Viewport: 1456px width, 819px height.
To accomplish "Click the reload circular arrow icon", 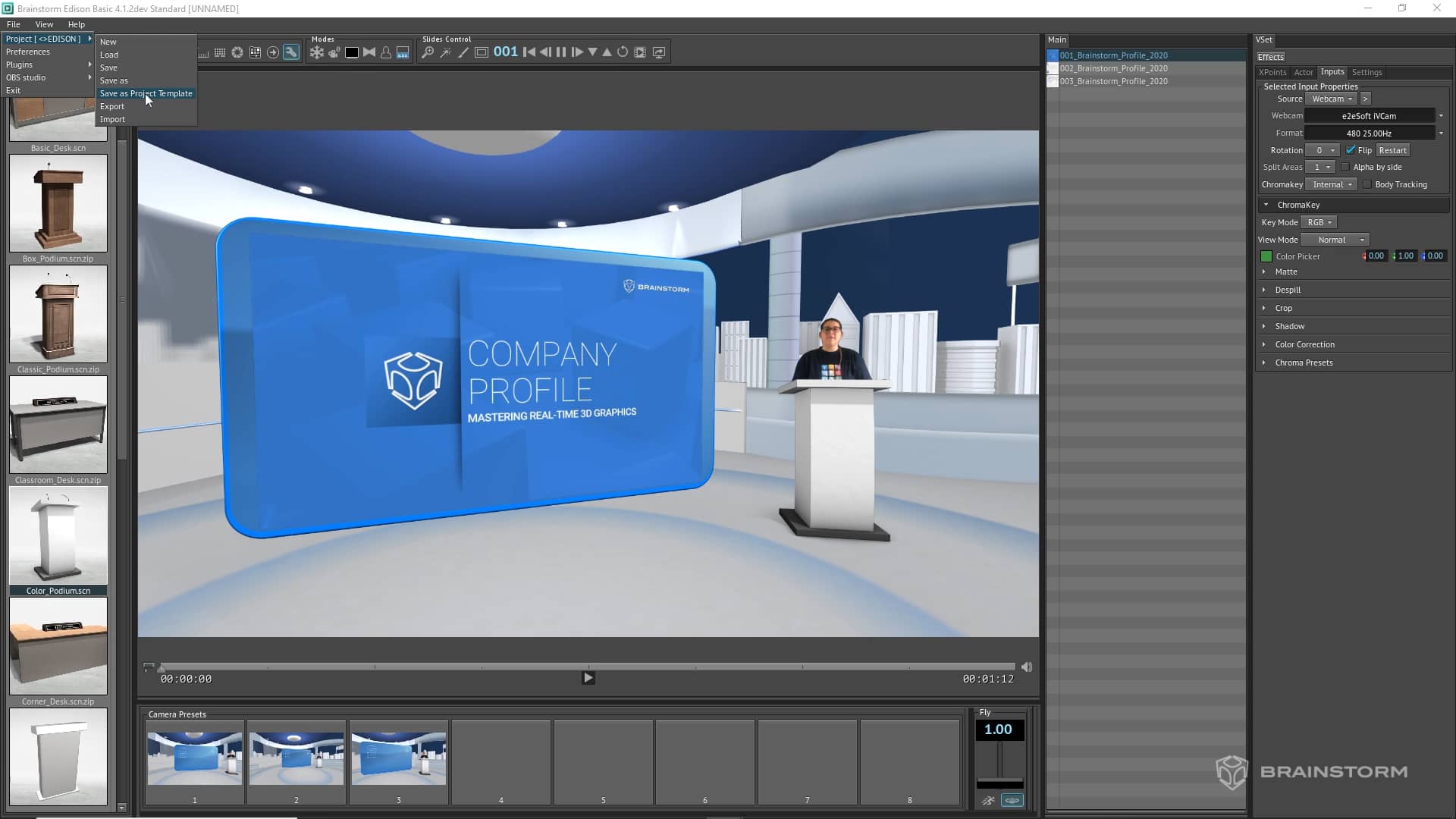I will coord(623,52).
